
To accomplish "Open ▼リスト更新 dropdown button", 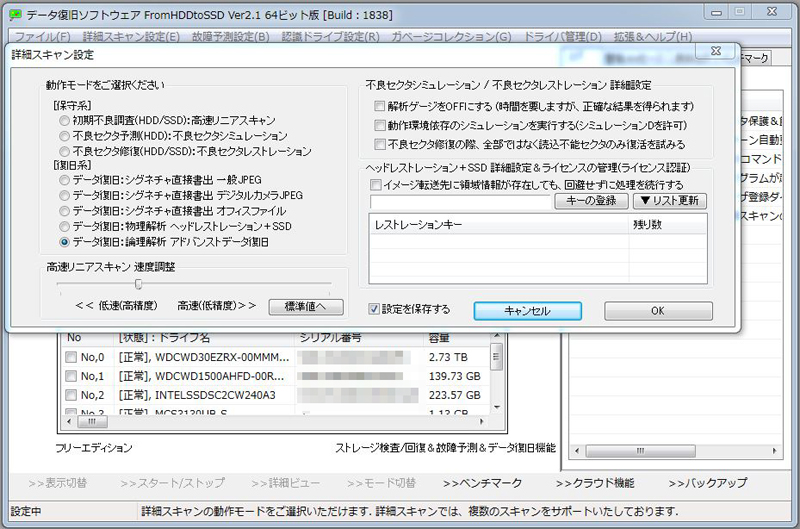I will tap(670, 200).
